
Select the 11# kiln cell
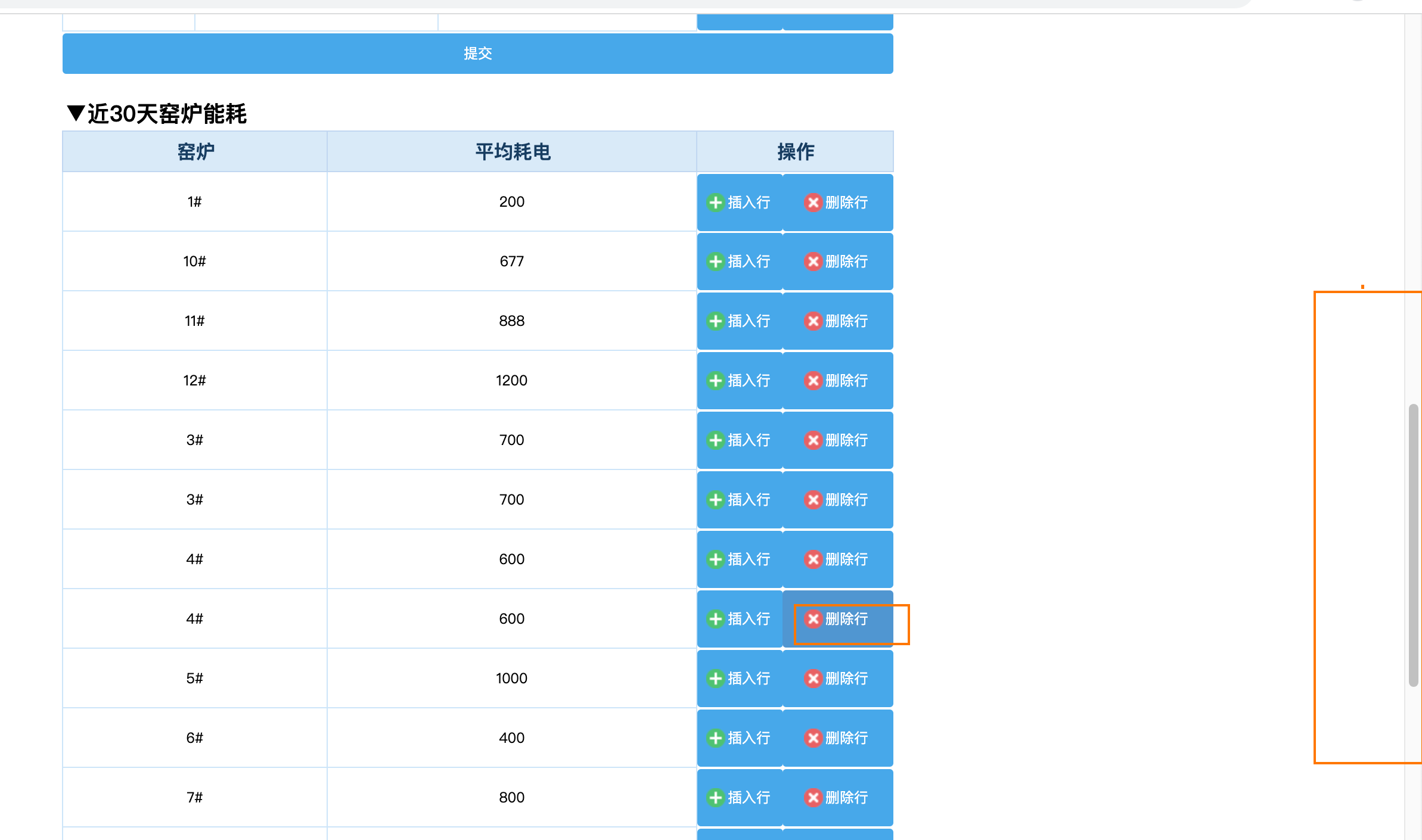(x=195, y=321)
